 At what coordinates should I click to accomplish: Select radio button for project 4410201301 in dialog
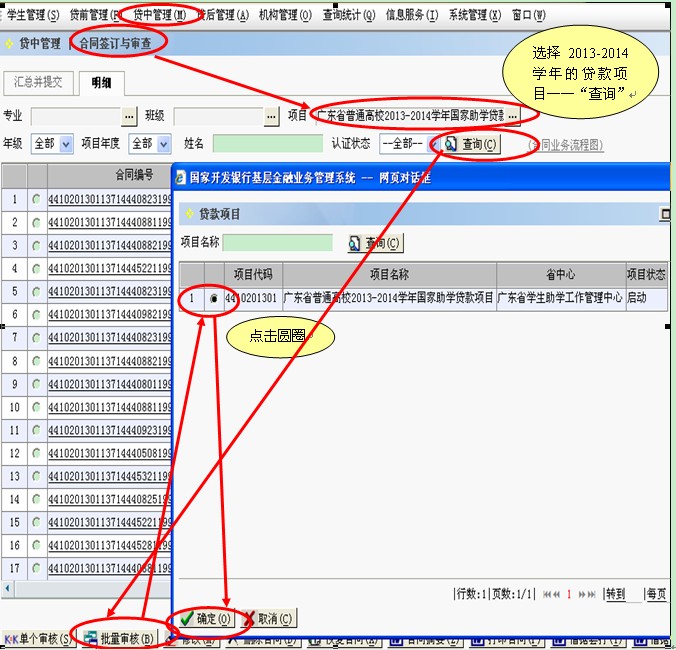tap(214, 298)
